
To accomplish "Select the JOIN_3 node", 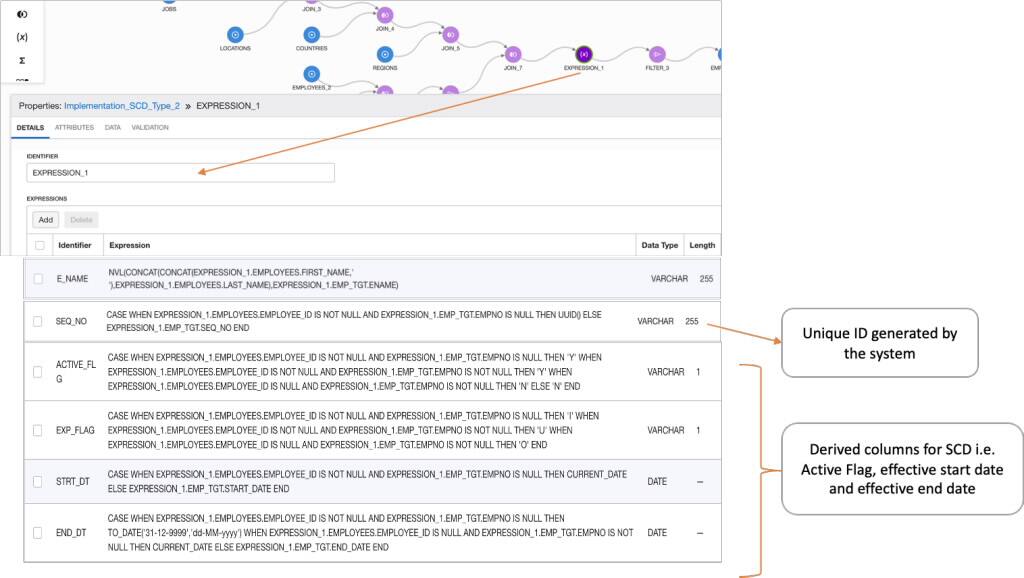I will [x=313, y=4].
